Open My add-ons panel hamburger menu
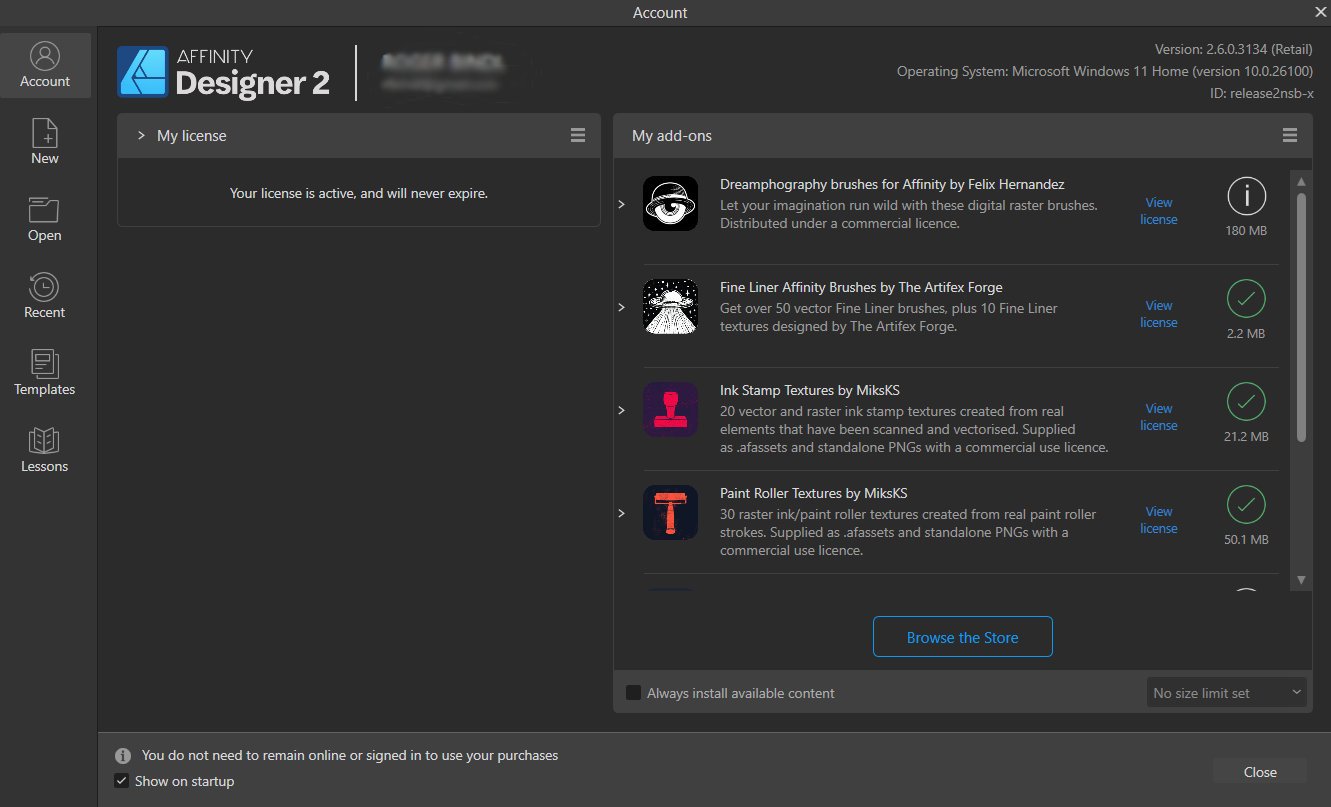Screen dimensions: 1331x807 click(x=1290, y=135)
